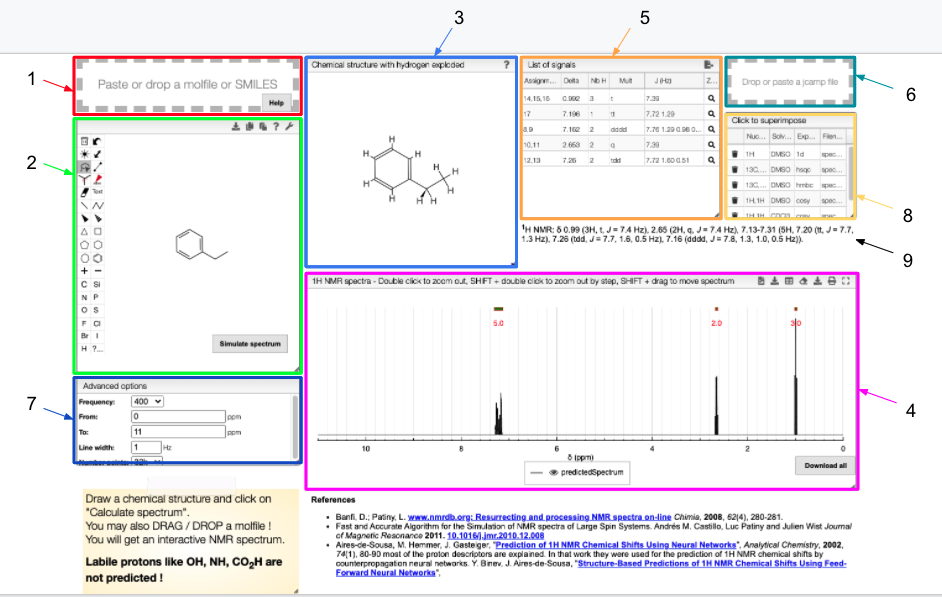Delete the DMSO hmbc spectrum row
The width and height of the screenshot is (942, 597).
734,185
